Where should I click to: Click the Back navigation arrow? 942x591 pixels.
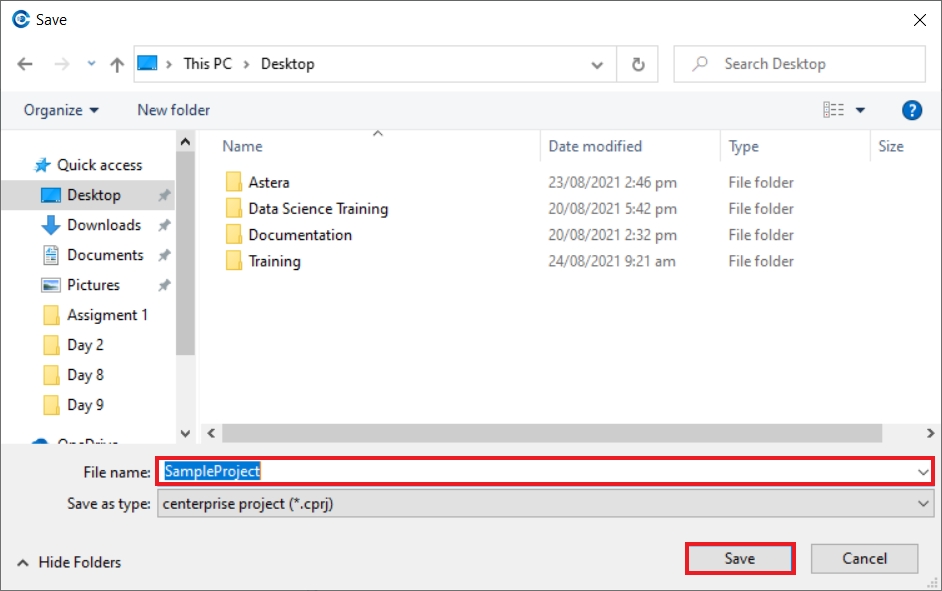click(x=25, y=64)
